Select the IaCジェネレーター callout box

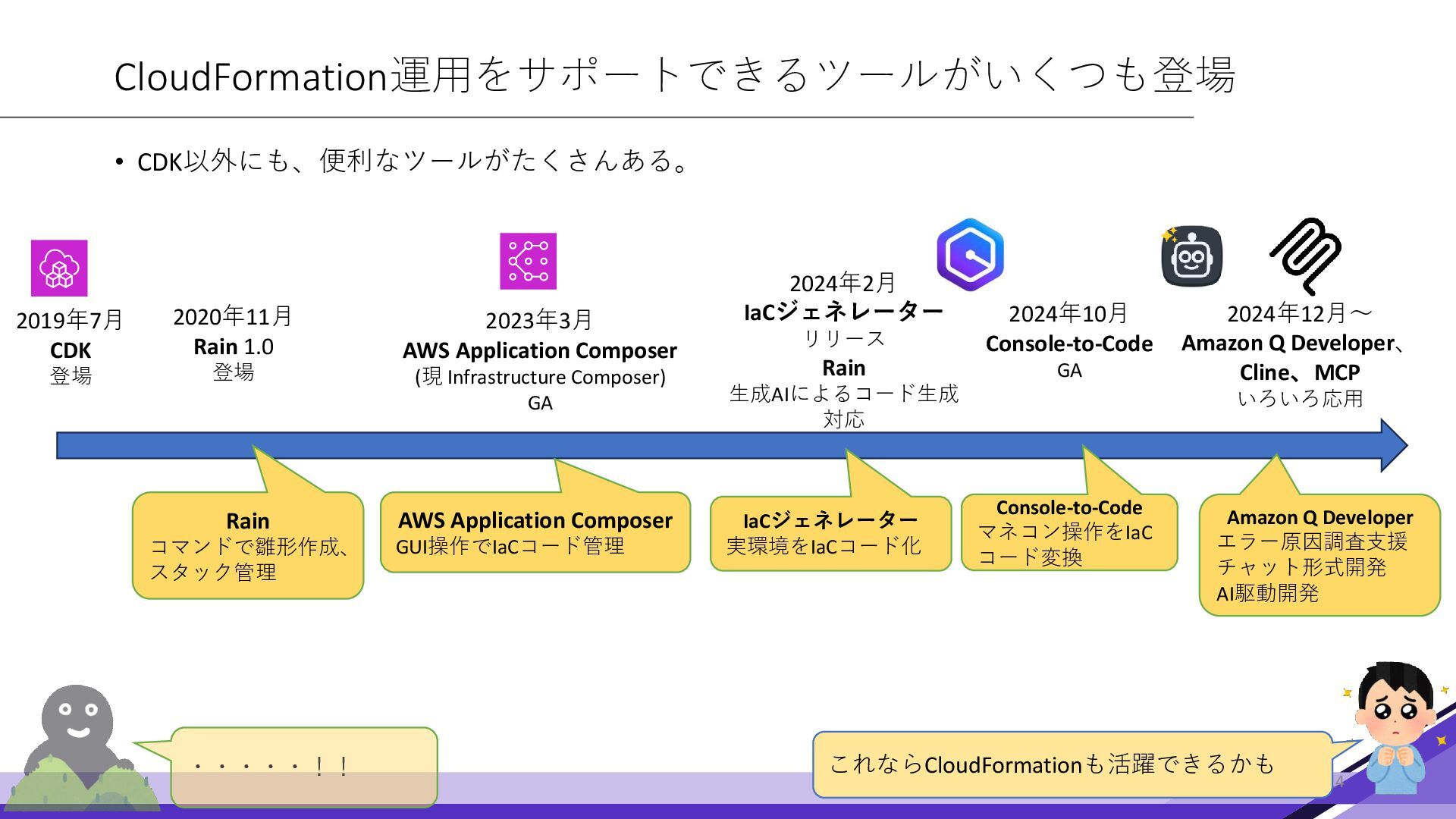pos(830,533)
